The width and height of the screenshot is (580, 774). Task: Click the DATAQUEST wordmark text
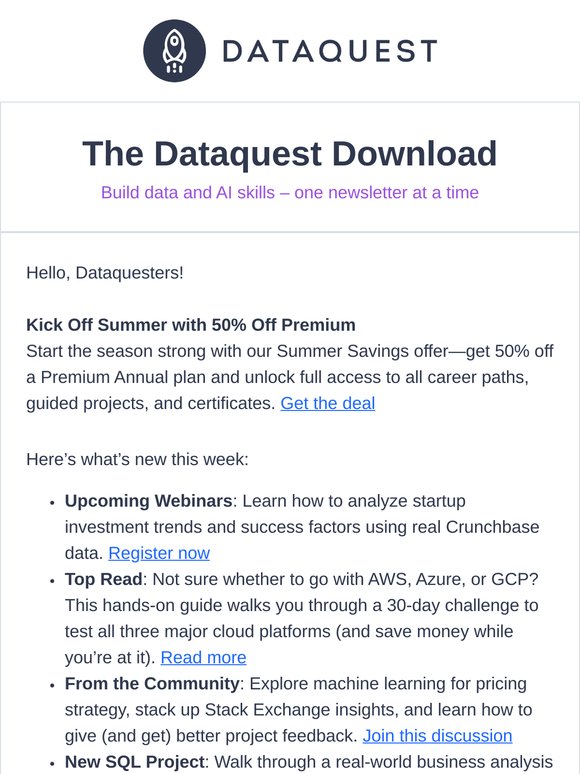(x=330, y=51)
